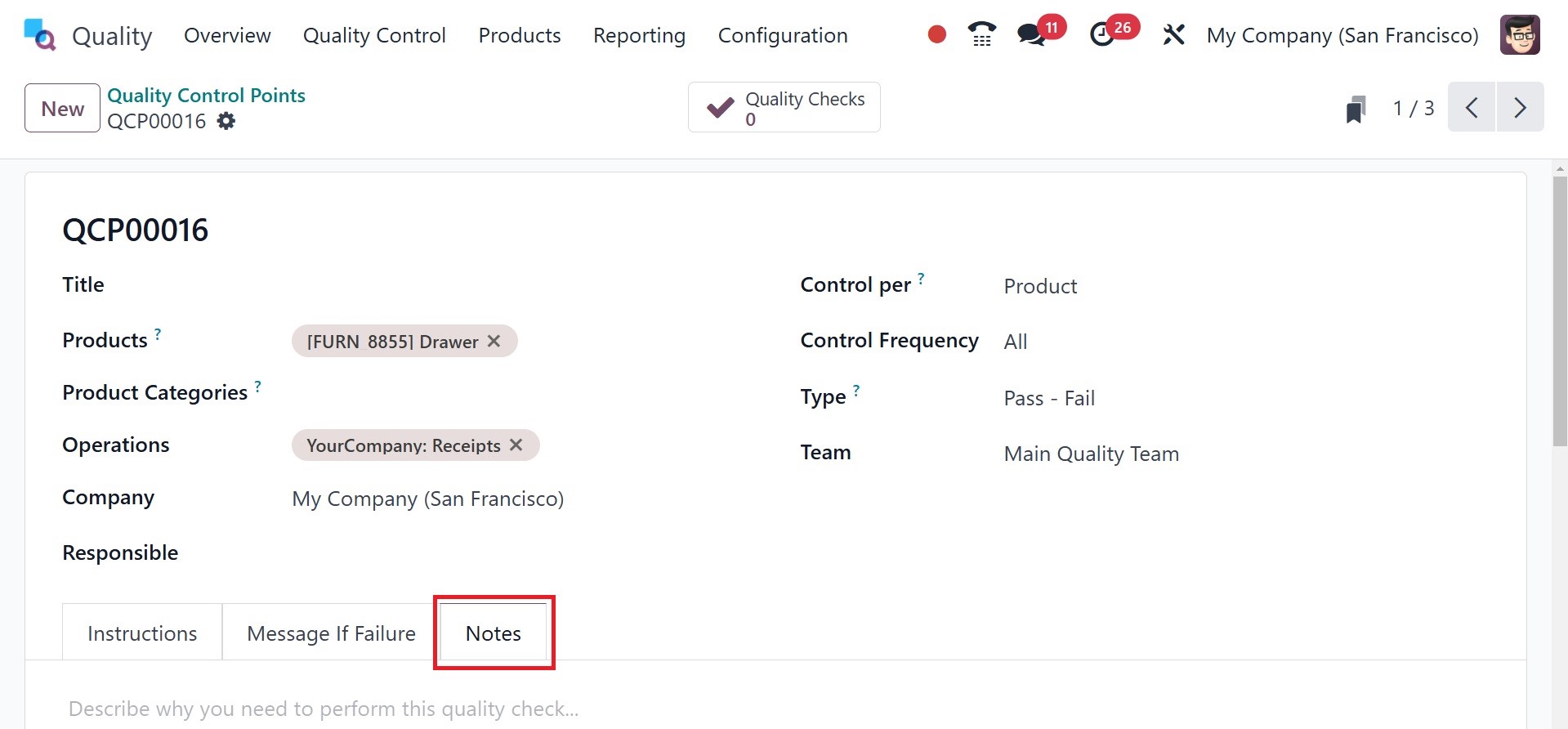Click the debug tools wrench icon
This screenshot has height=729, width=1568.
coord(1173,34)
